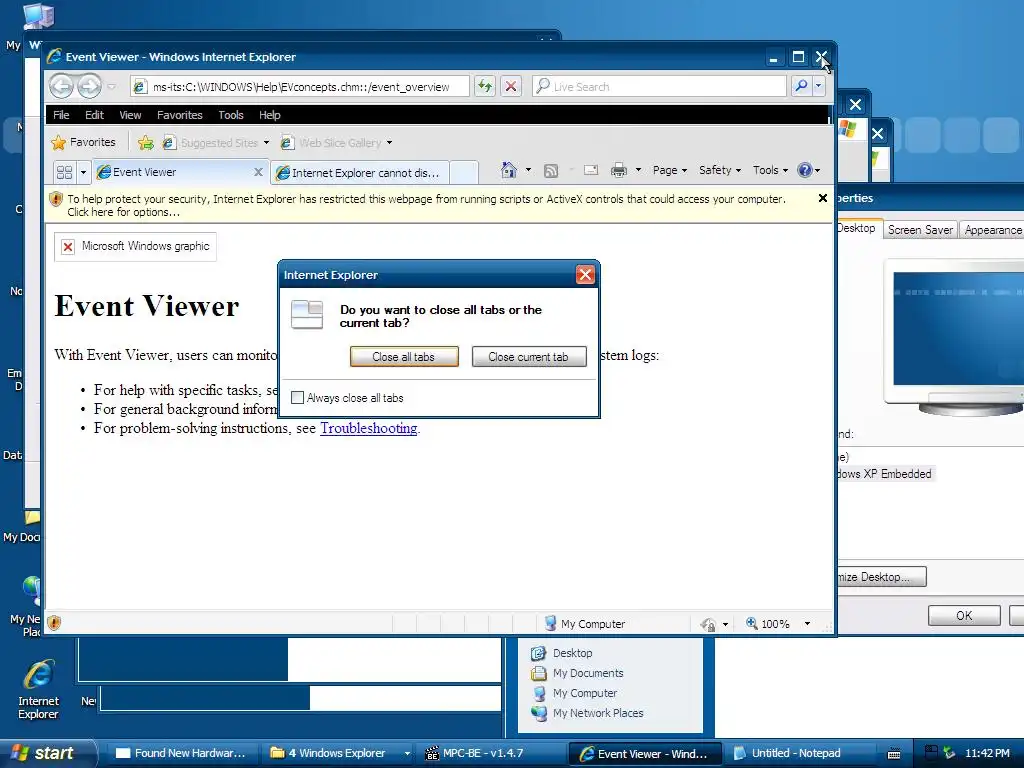Select My Network Places in the folder list
1024x768 pixels.
pyautogui.click(x=587, y=713)
